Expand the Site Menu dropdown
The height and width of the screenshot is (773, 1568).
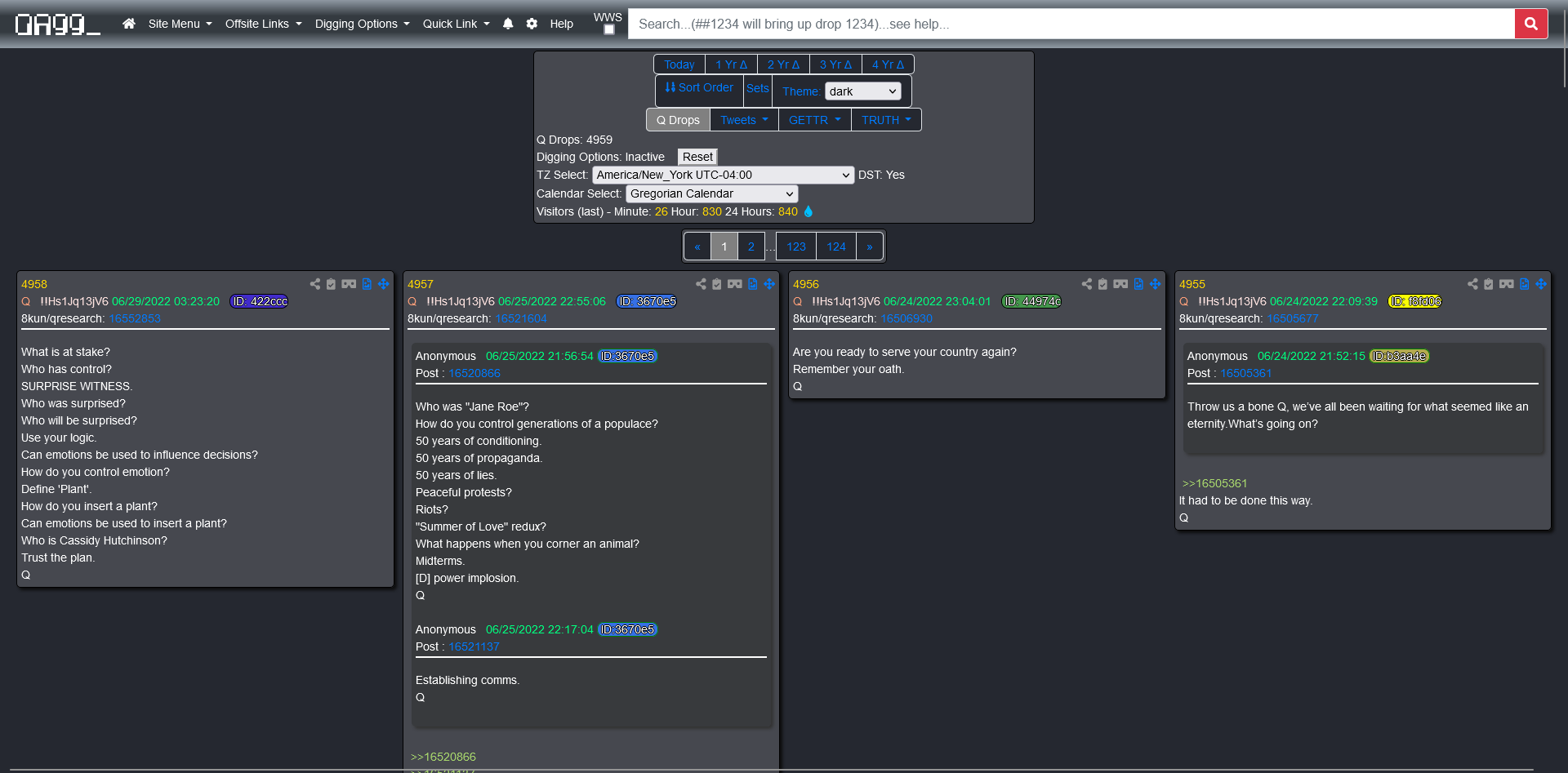coord(180,24)
